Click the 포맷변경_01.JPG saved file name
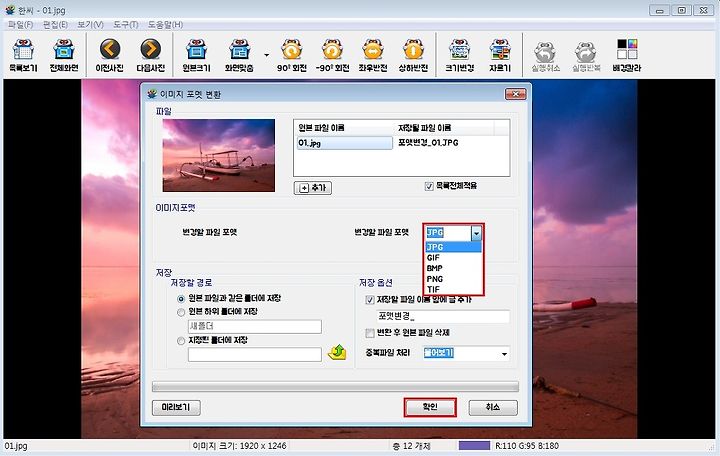Image resolution: width=720 pixels, height=456 pixels. pyautogui.click(x=428, y=143)
